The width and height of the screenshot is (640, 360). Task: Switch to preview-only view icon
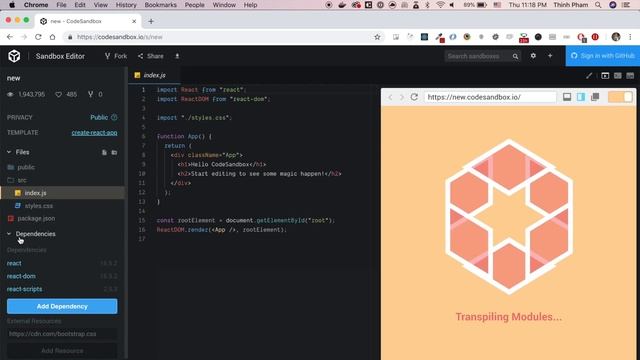605,76
